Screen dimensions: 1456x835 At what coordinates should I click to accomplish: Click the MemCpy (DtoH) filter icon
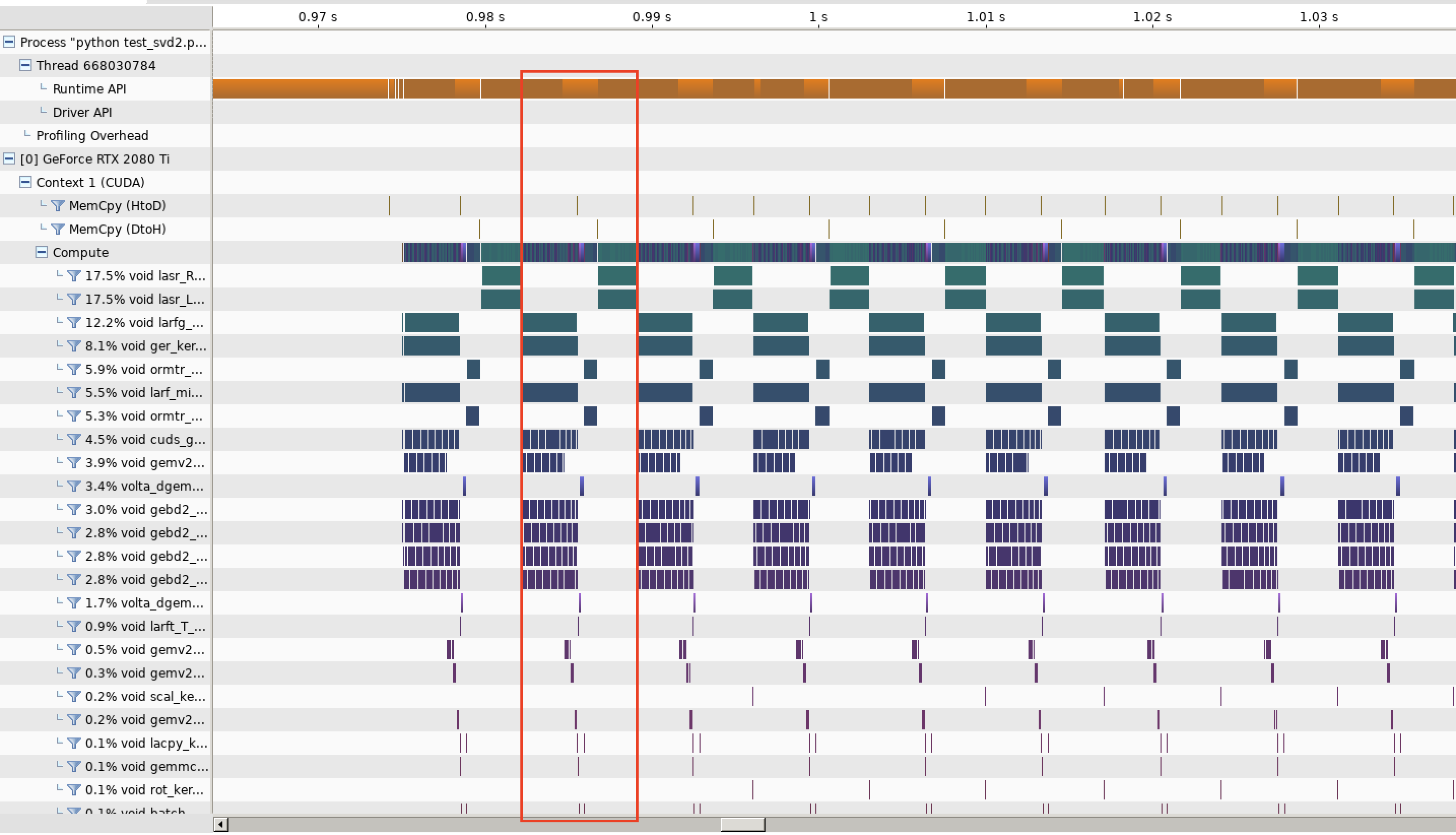click(x=57, y=229)
